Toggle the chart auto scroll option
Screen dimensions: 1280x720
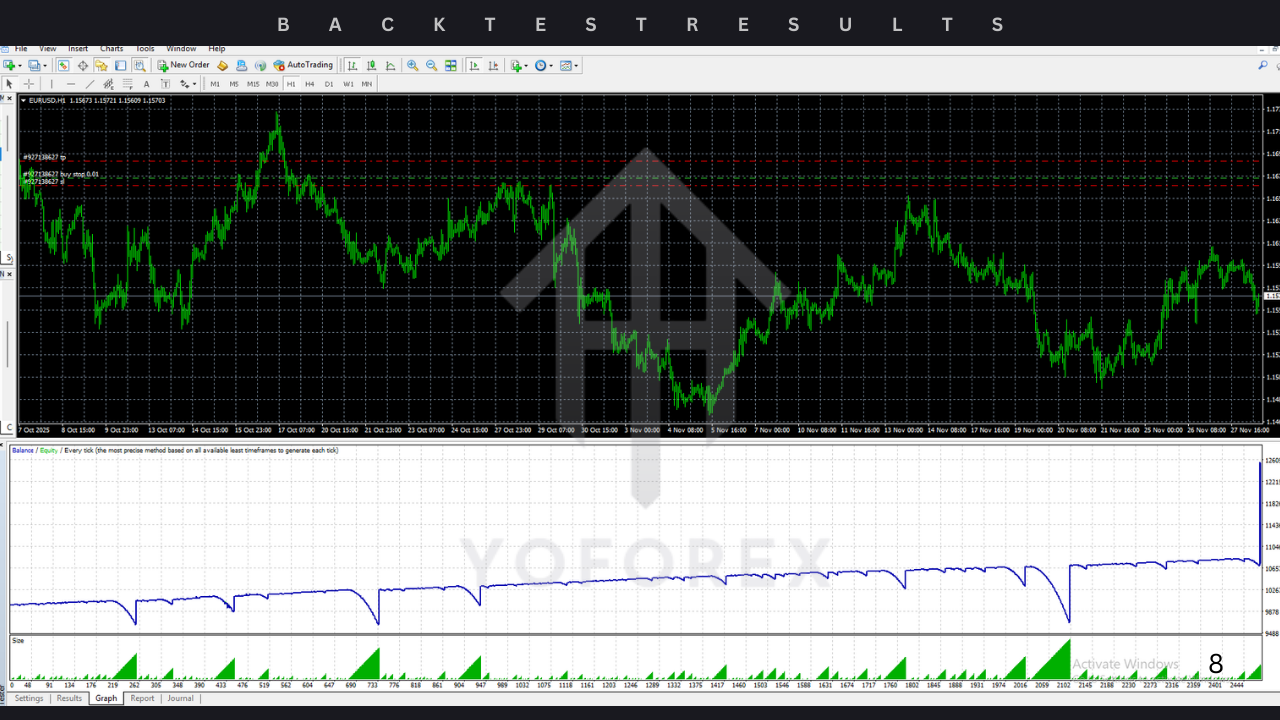[x=473, y=66]
